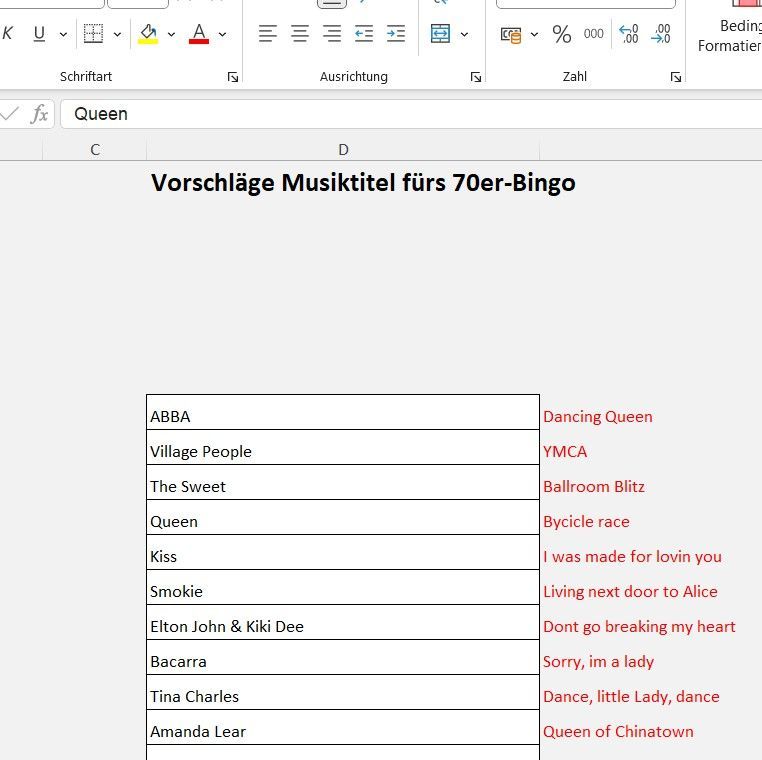The height and width of the screenshot is (760, 762).
Task: Add a decimal place
Action: coord(629,34)
